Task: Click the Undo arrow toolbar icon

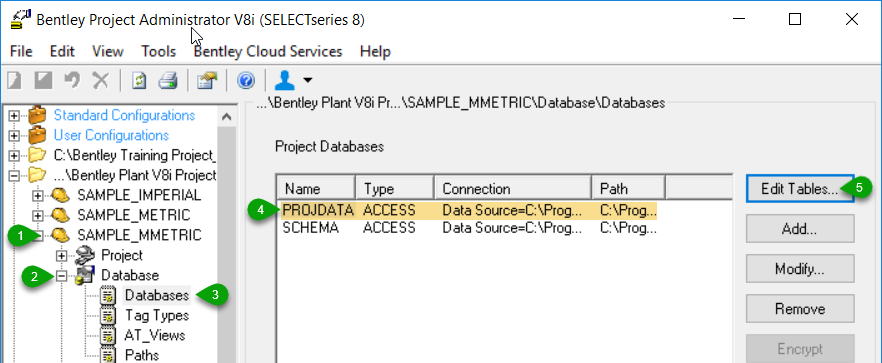Action: pos(72,81)
